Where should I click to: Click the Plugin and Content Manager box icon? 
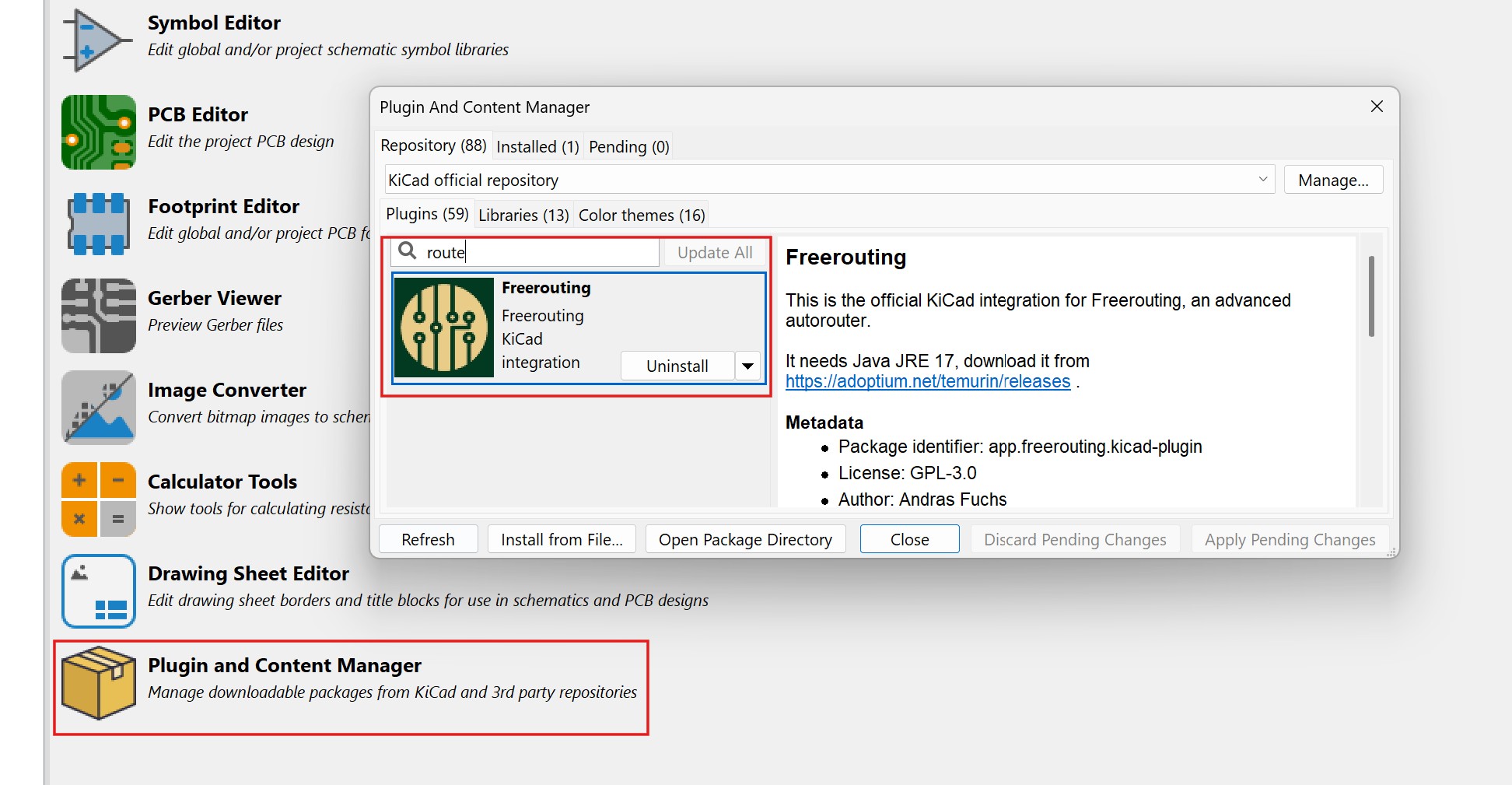[99, 683]
